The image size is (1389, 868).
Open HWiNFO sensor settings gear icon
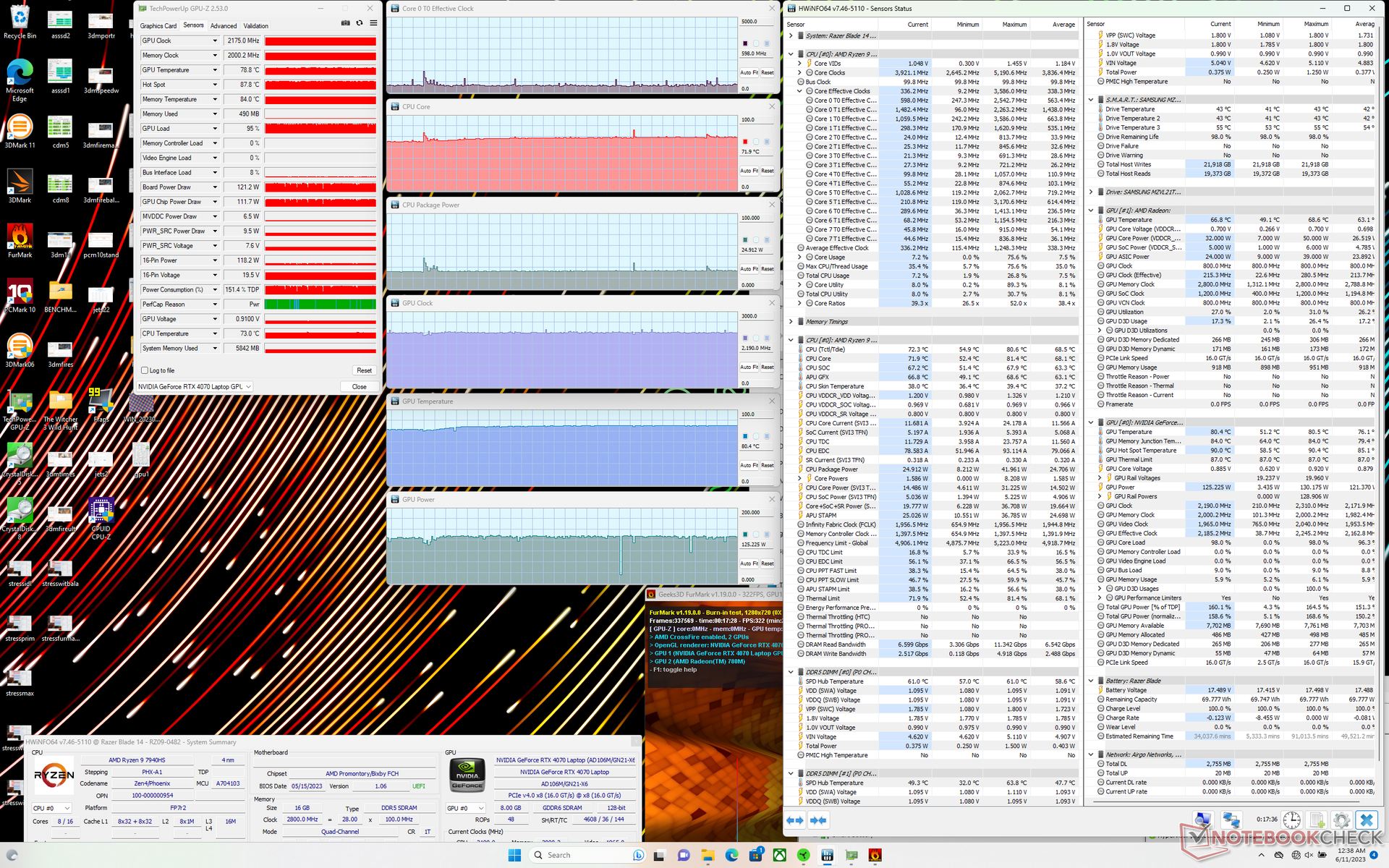1341,820
